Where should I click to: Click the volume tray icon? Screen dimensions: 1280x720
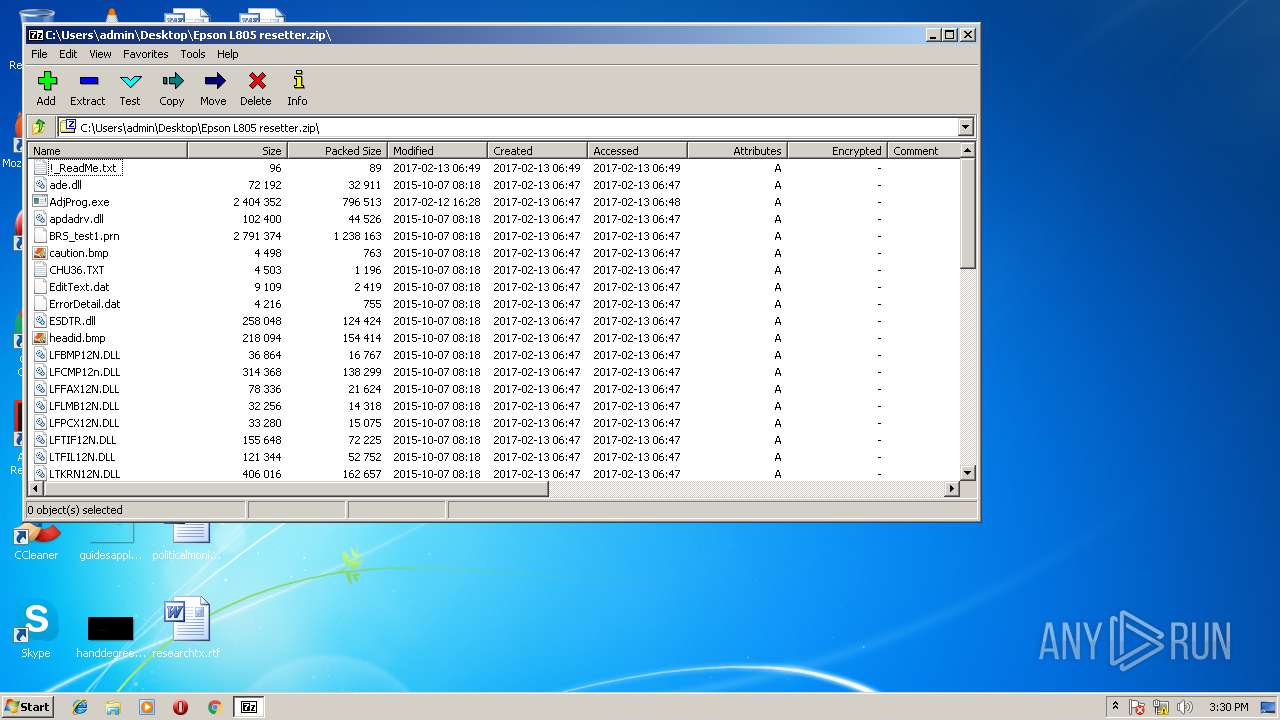[x=1185, y=707]
